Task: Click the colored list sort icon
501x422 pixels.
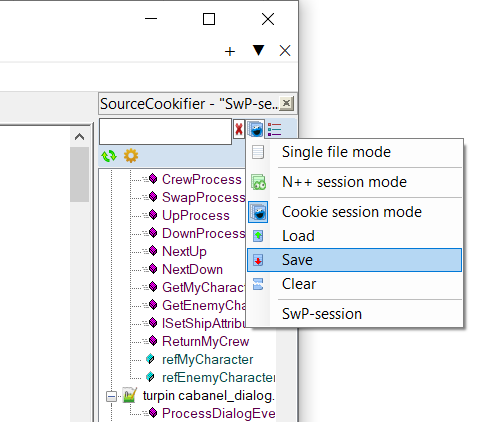Action: [x=274, y=129]
